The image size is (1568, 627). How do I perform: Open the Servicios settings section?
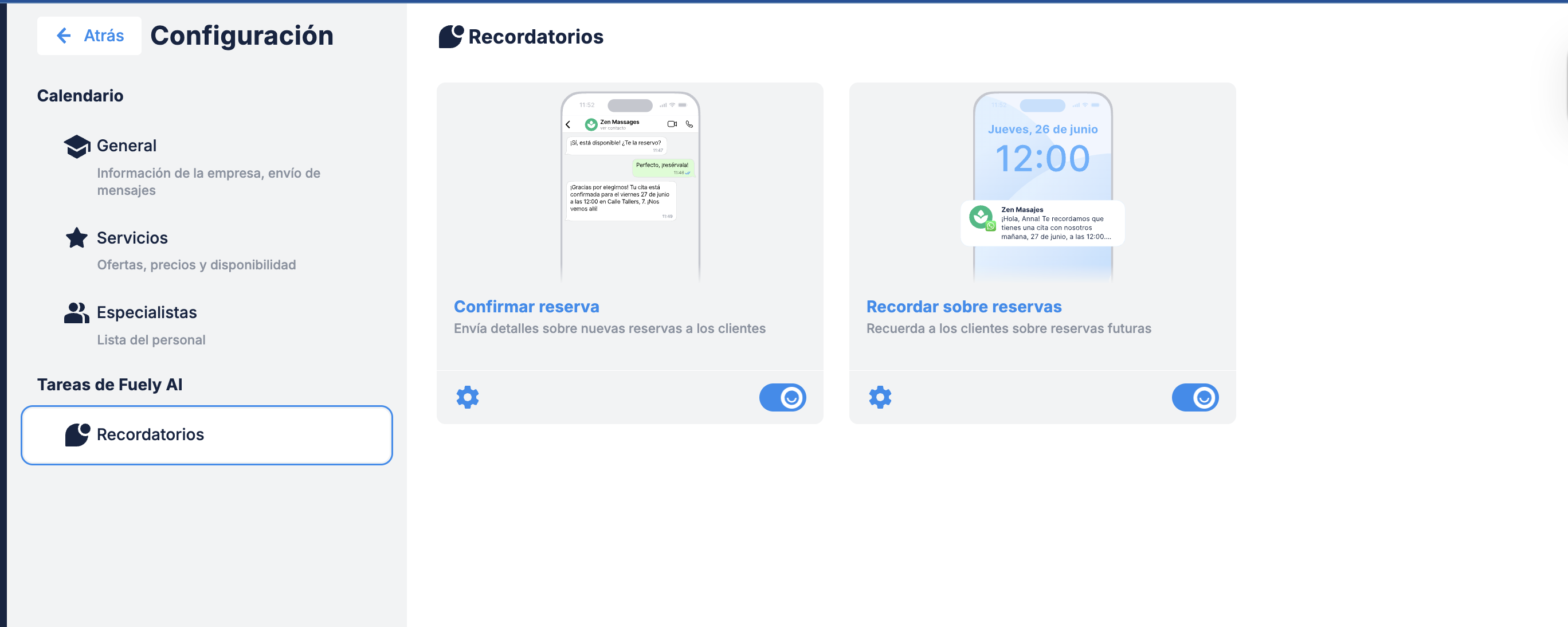pyautogui.click(x=132, y=238)
